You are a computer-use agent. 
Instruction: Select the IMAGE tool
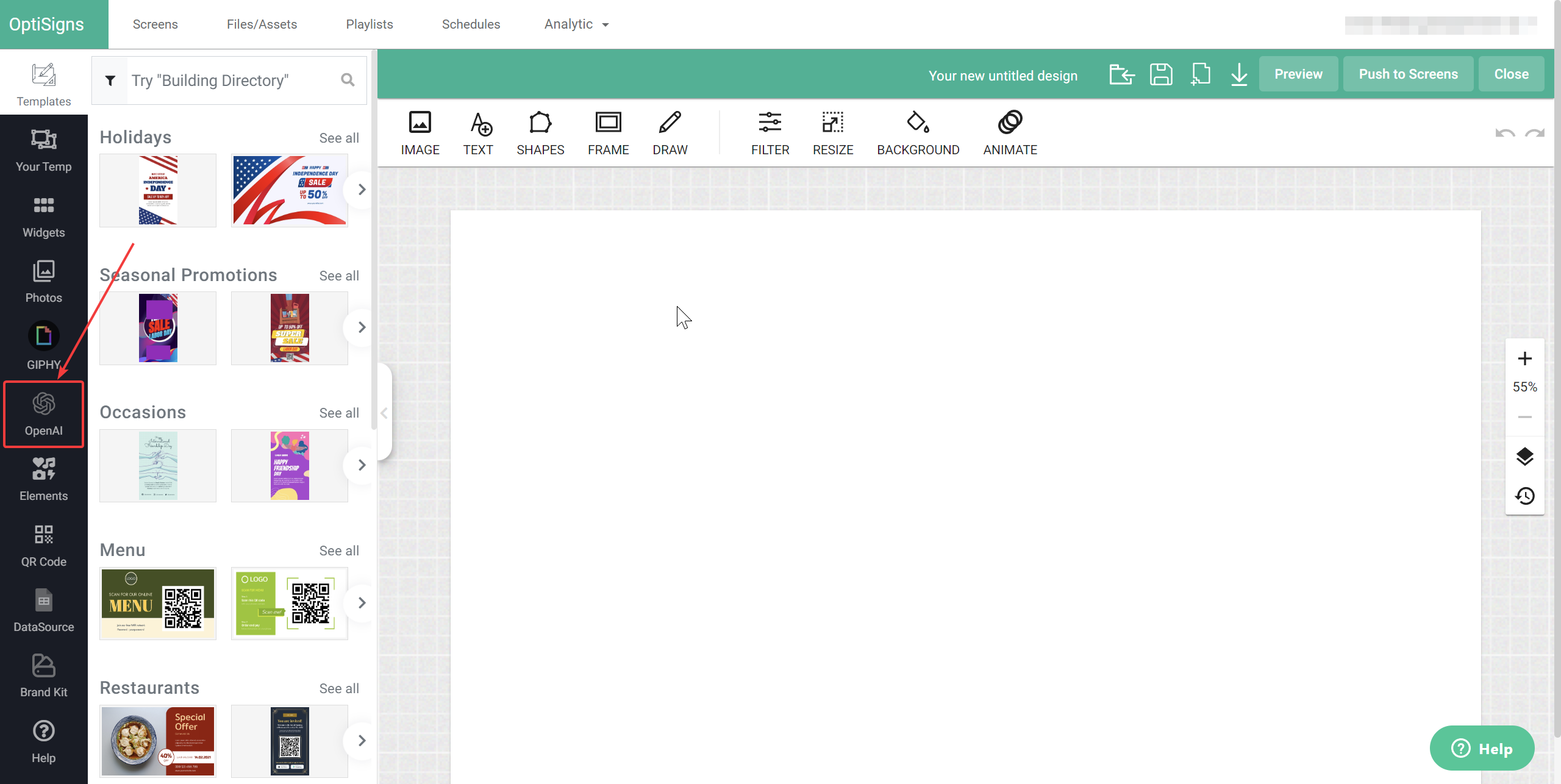420,133
